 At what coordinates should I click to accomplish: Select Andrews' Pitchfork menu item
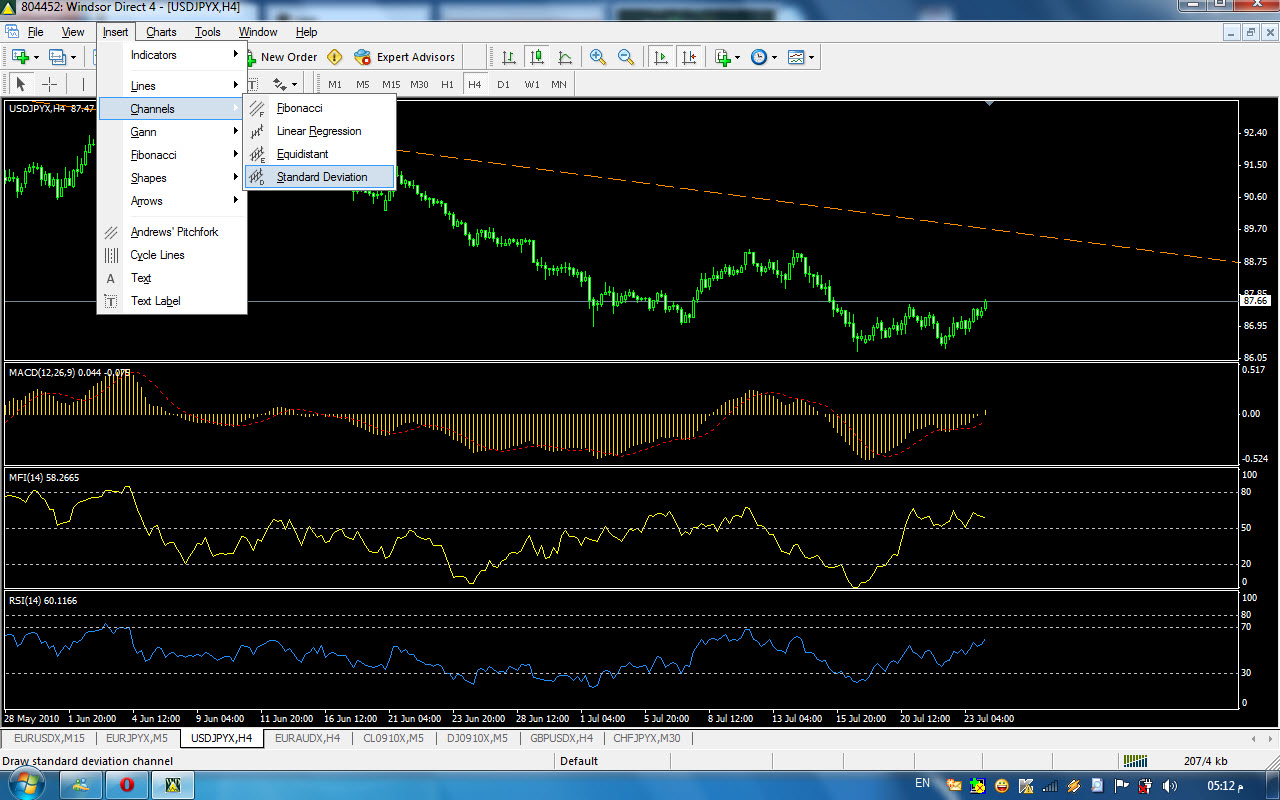172,232
